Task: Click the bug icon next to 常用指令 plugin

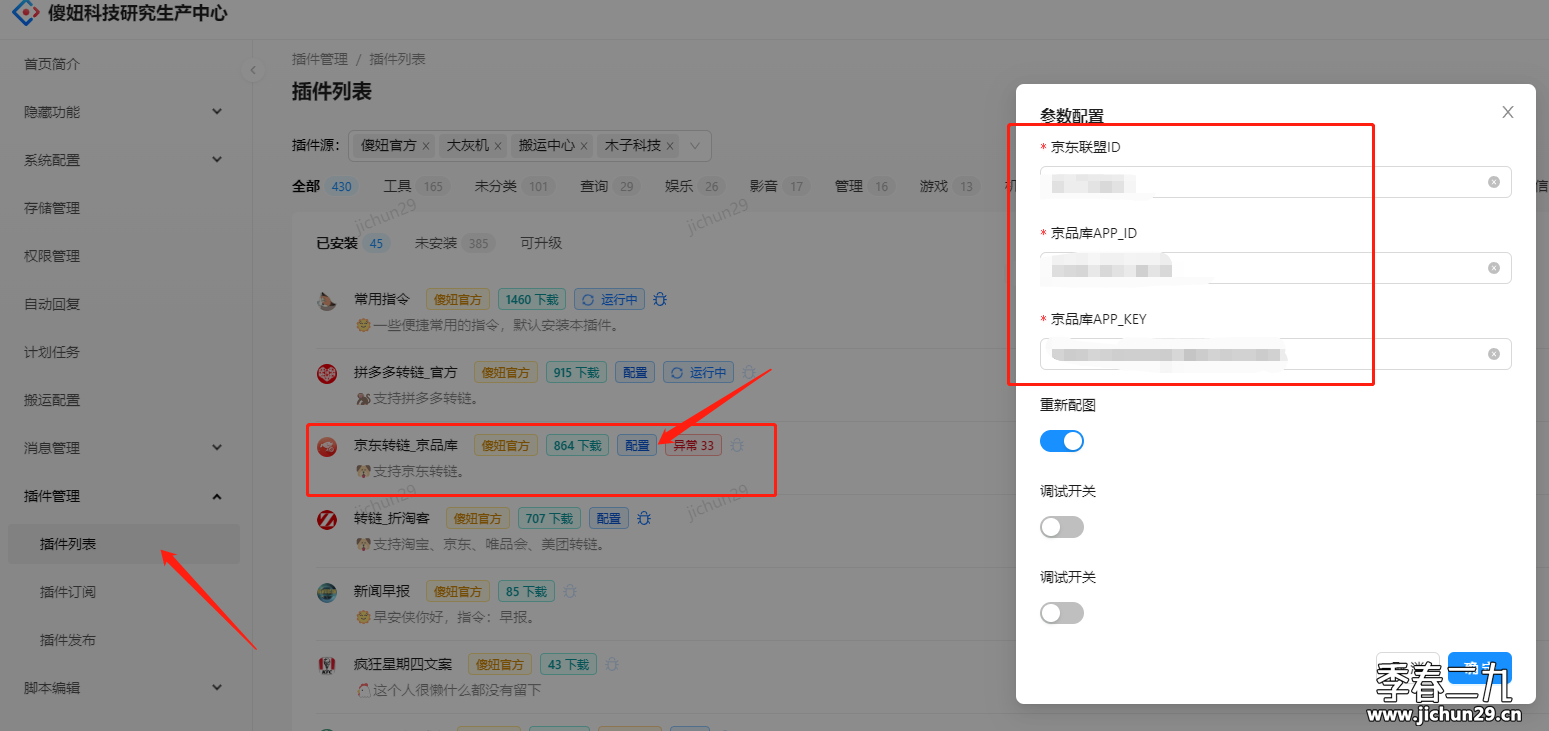Action: pyautogui.click(x=659, y=298)
